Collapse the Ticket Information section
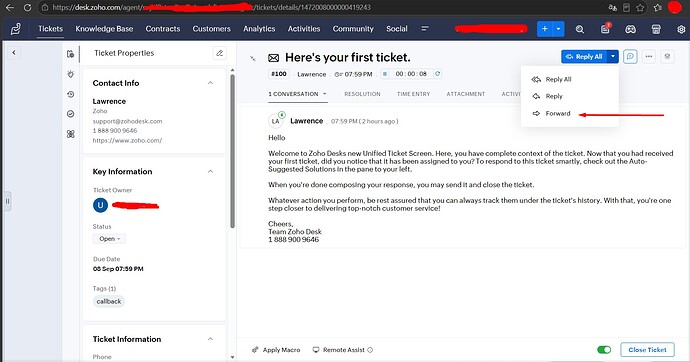This screenshot has height=362, width=690. [210, 339]
